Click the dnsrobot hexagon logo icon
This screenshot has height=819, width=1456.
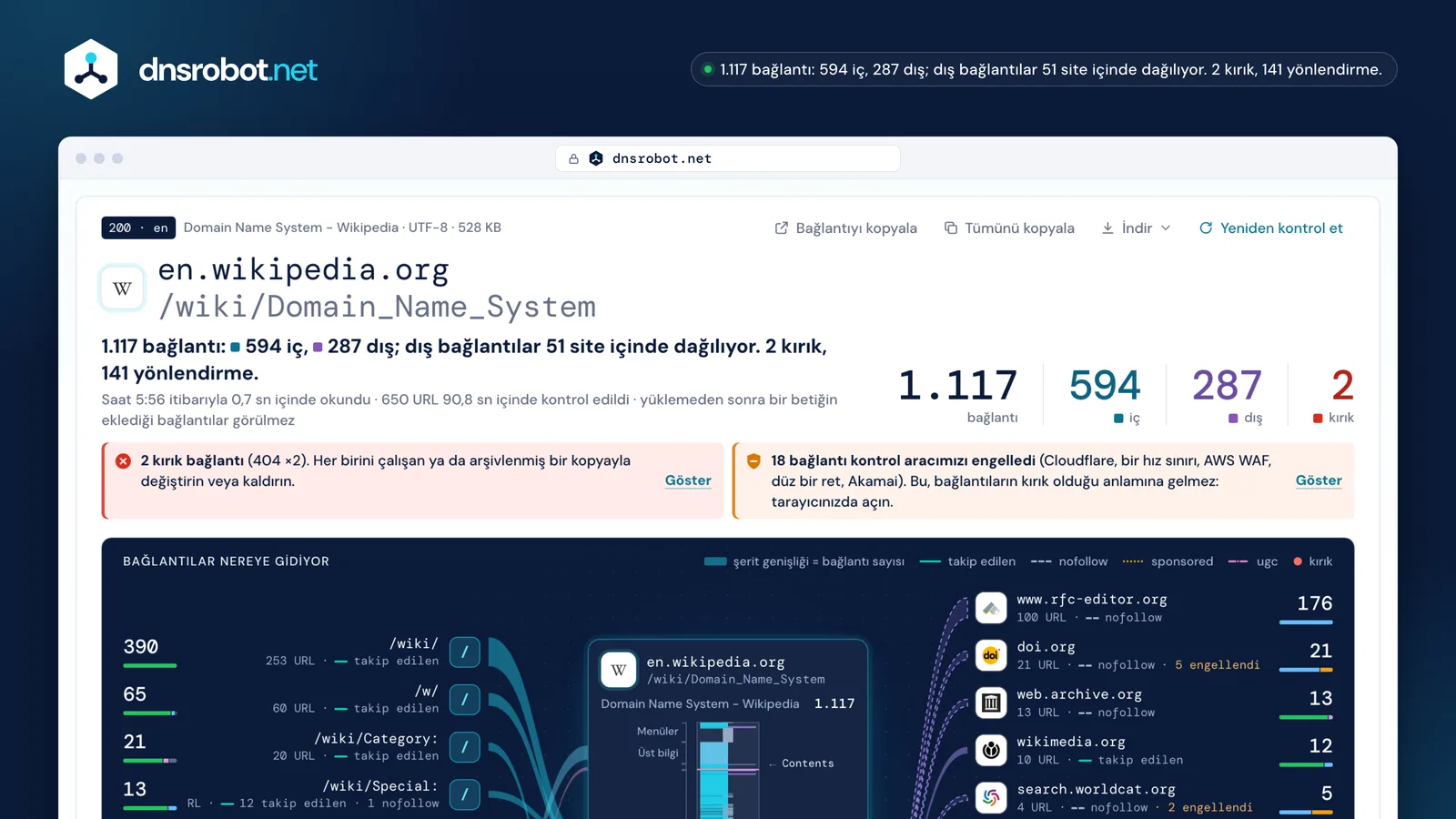[x=91, y=69]
